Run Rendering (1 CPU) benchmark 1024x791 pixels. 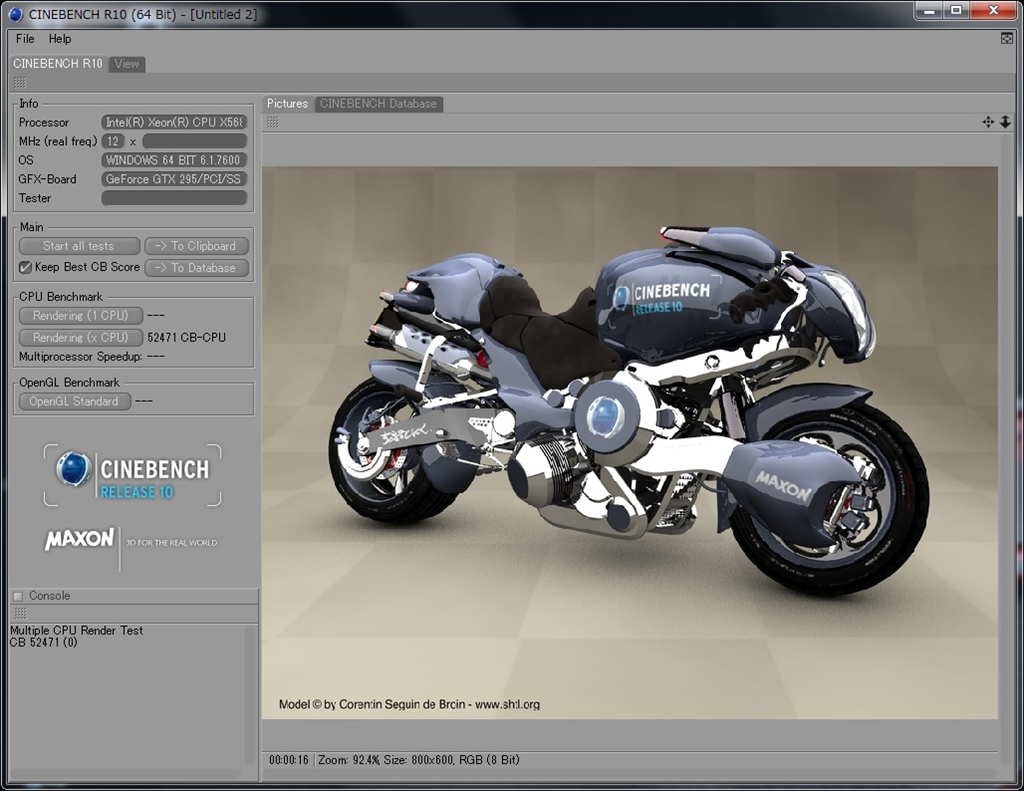[81, 315]
